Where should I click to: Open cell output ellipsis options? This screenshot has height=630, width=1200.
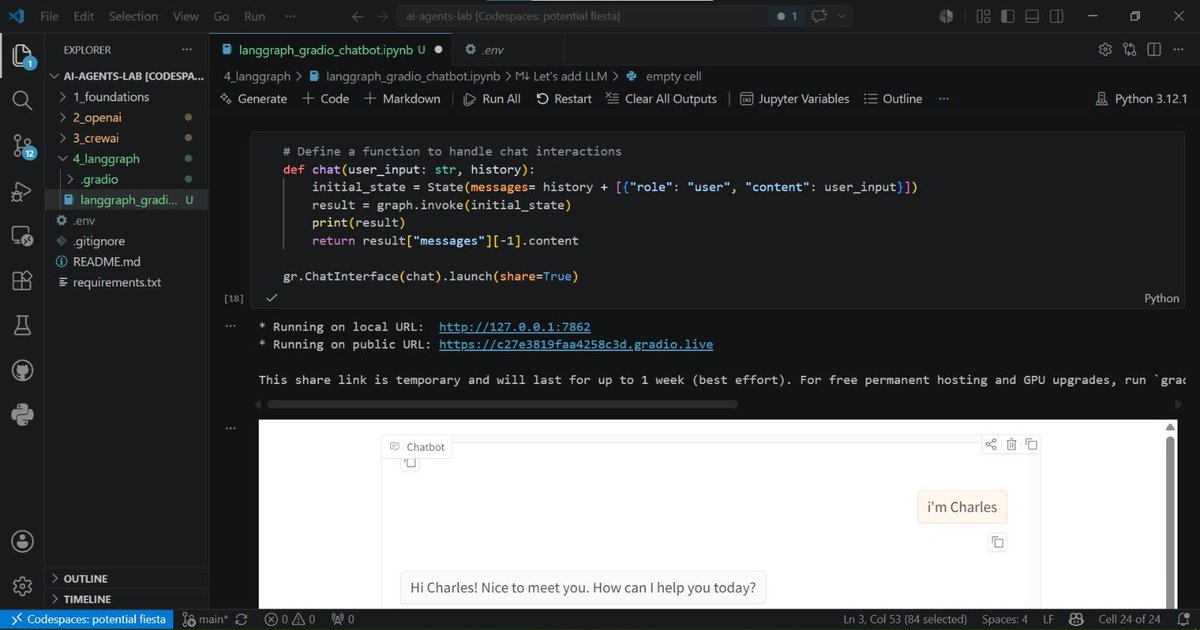click(x=232, y=326)
